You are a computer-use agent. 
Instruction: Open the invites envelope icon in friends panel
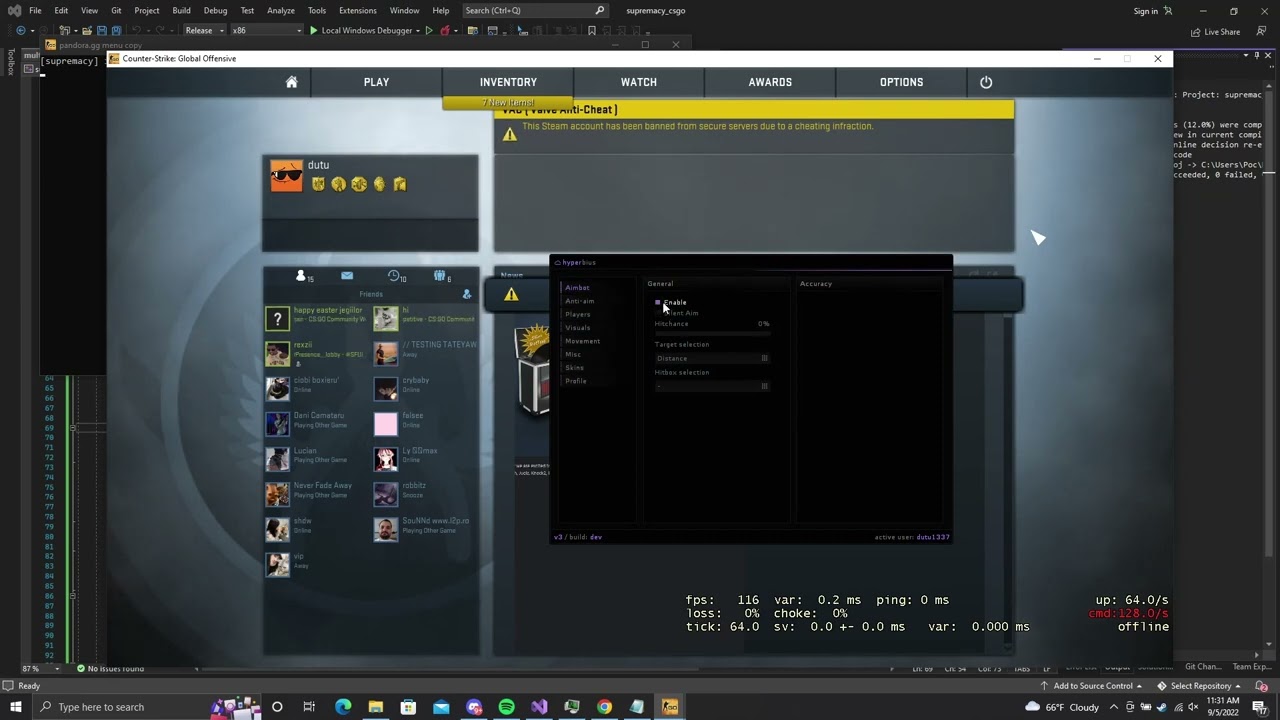(347, 276)
